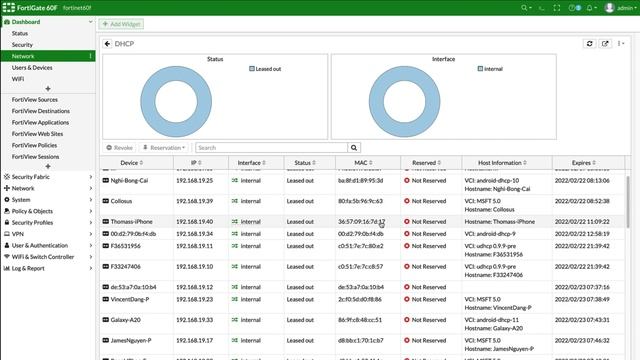
Task: Expand WiFi & Switch Controller menu
Action: (48, 257)
